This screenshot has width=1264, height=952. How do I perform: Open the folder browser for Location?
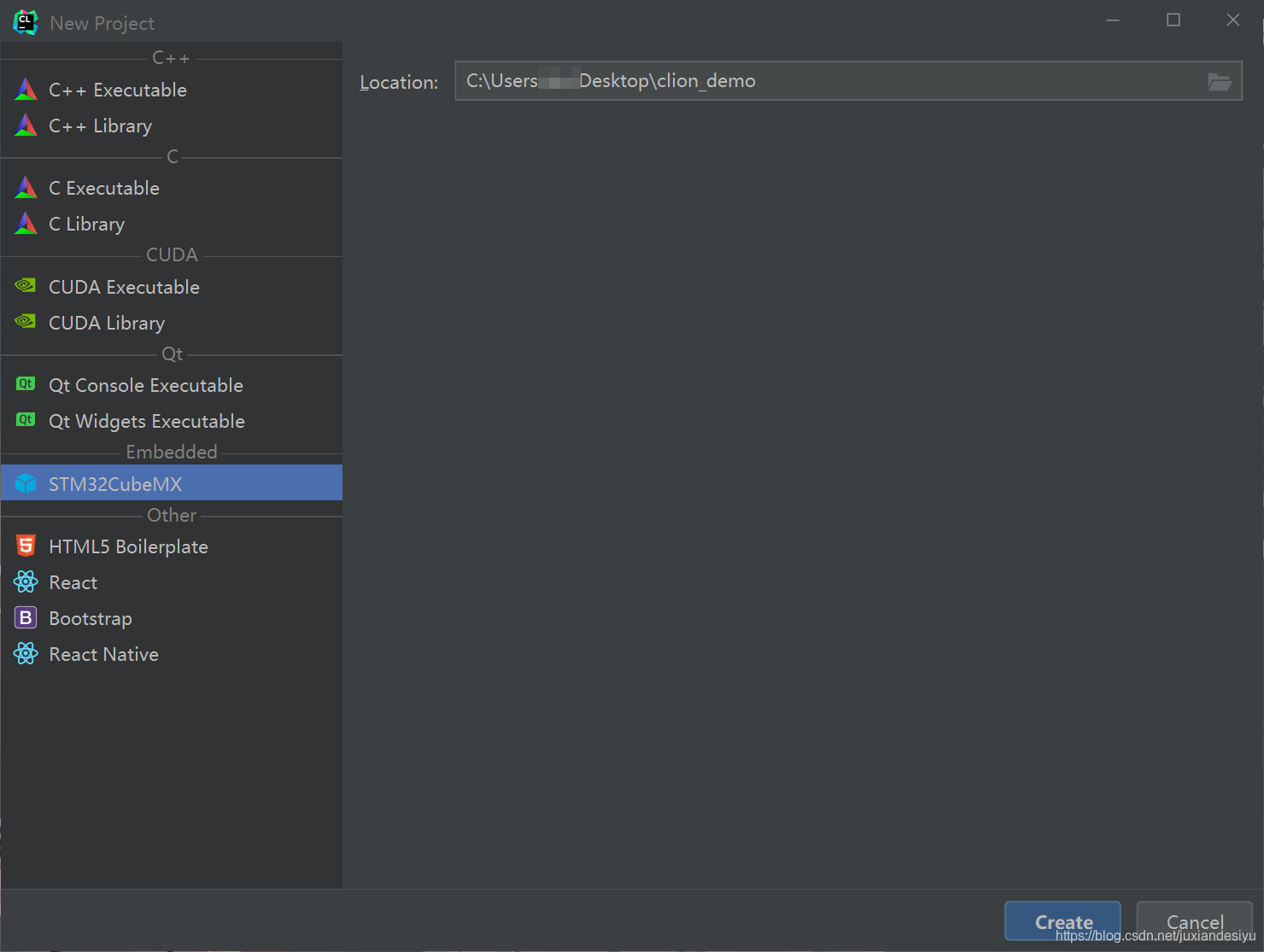(1220, 82)
